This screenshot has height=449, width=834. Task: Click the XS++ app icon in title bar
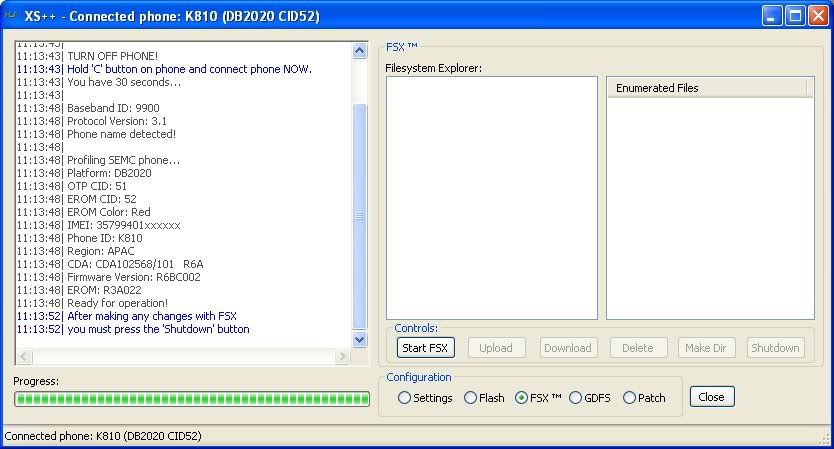(11, 16)
